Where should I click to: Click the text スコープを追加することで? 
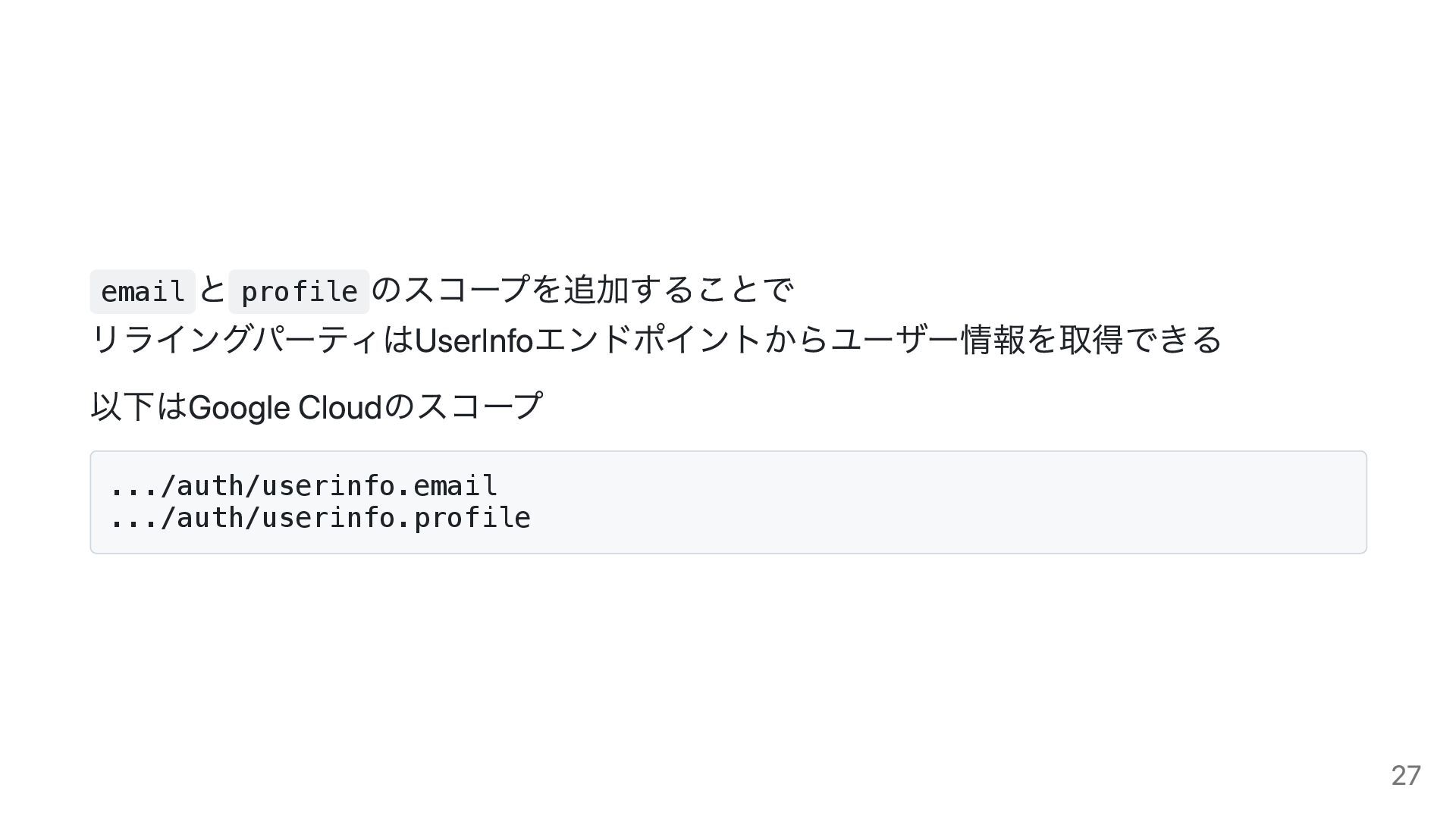(x=599, y=290)
